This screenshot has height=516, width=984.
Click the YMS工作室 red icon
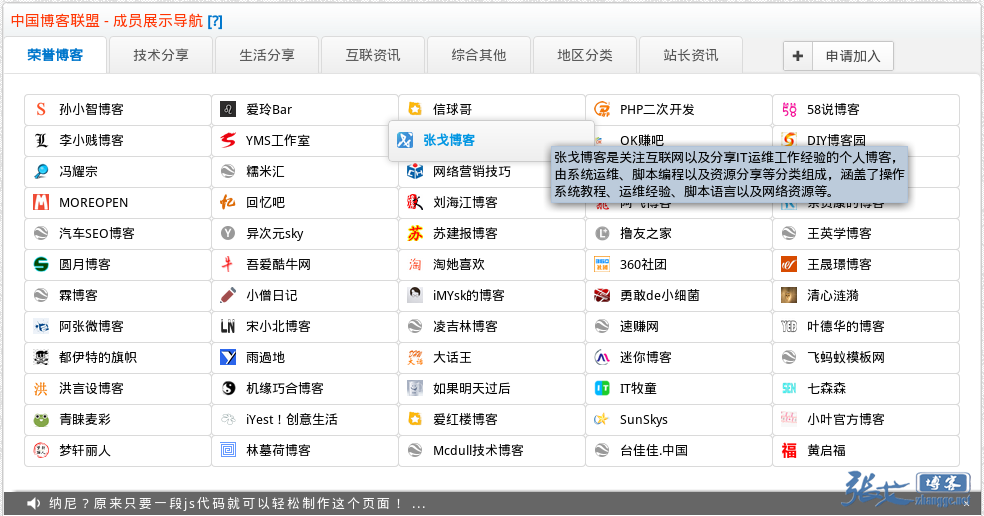(228, 140)
